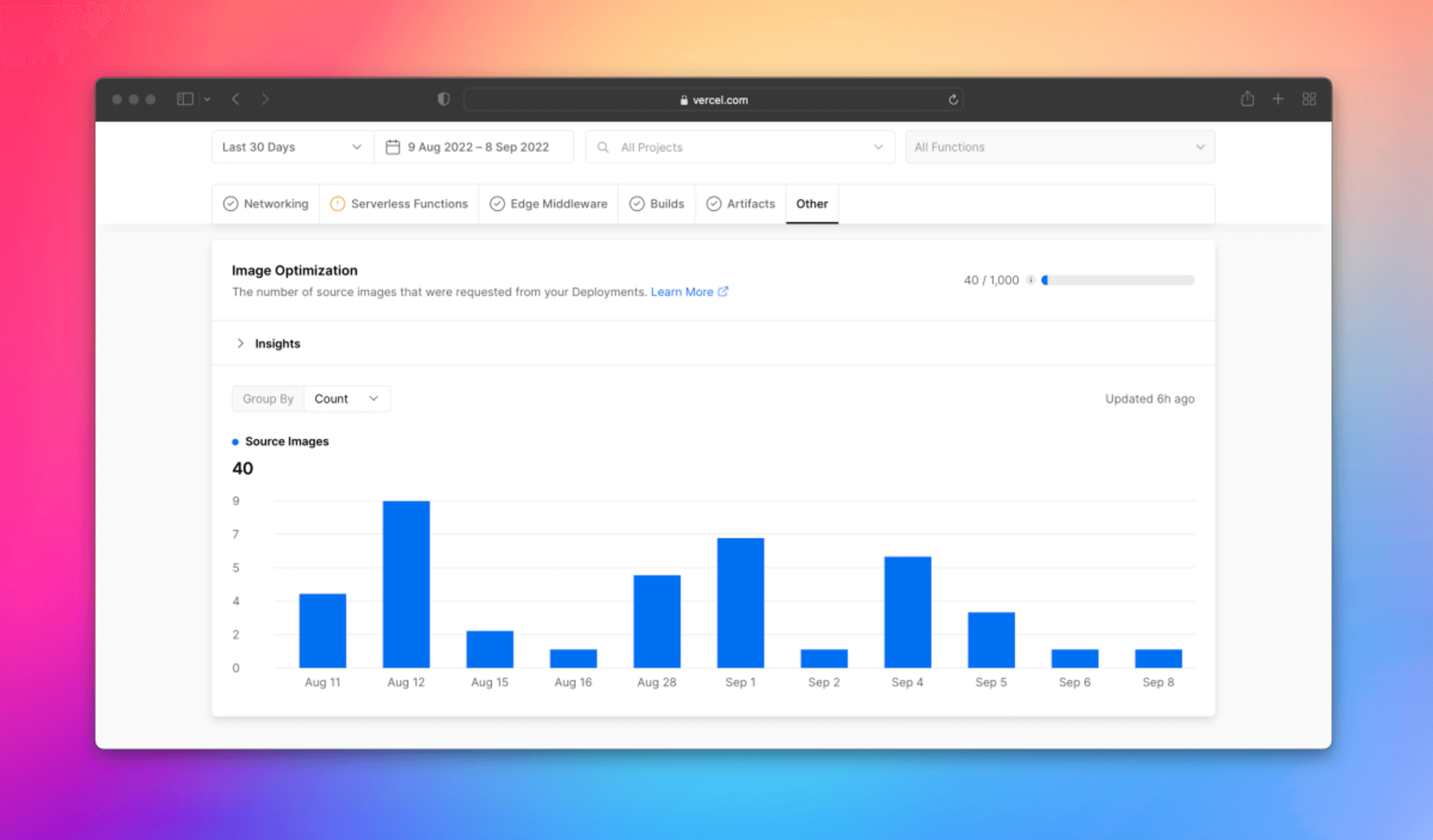Go back using browser back arrow
Viewport: 1433px width, 840px height.
tap(236, 99)
